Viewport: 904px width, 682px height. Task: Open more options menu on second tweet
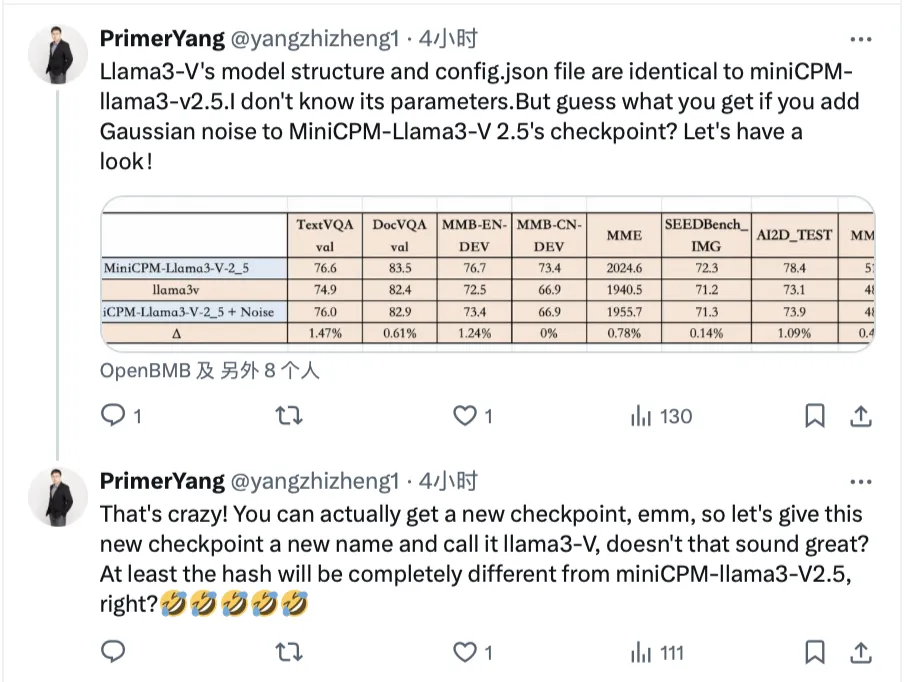(x=859, y=480)
